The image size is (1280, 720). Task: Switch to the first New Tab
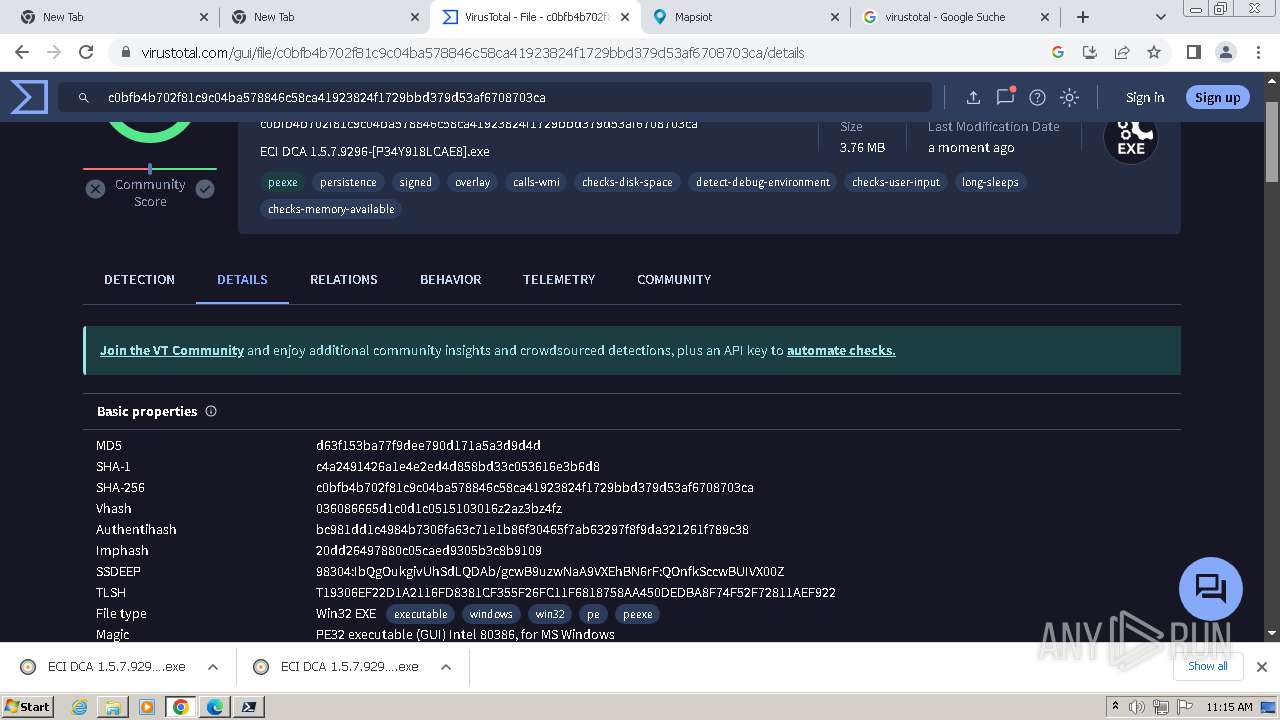coord(113,17)
